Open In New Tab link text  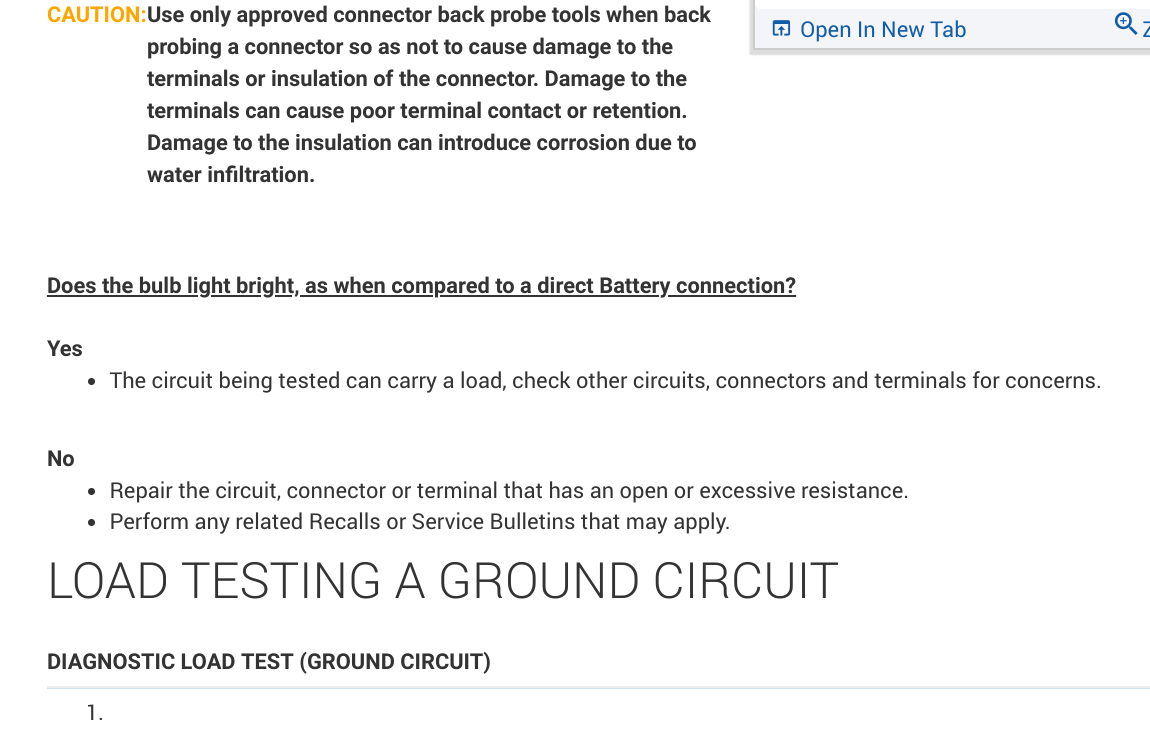click(x=883, y=30)
